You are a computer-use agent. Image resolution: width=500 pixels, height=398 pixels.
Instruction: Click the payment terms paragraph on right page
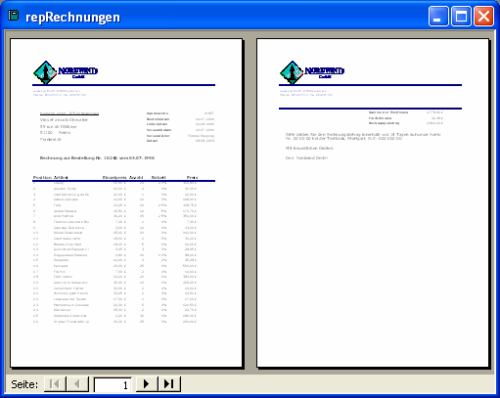tap(363, 136)
